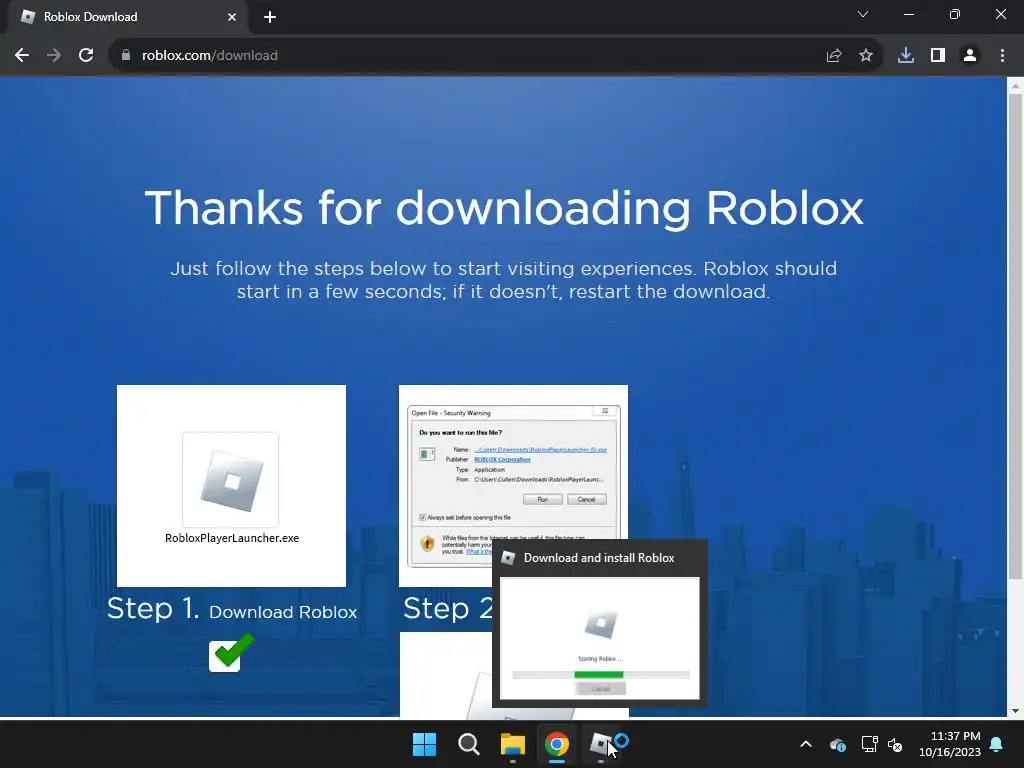Screen dimensions: 1024x768
Task: Open Chrome downloads panel
Action: pos(906,56)
